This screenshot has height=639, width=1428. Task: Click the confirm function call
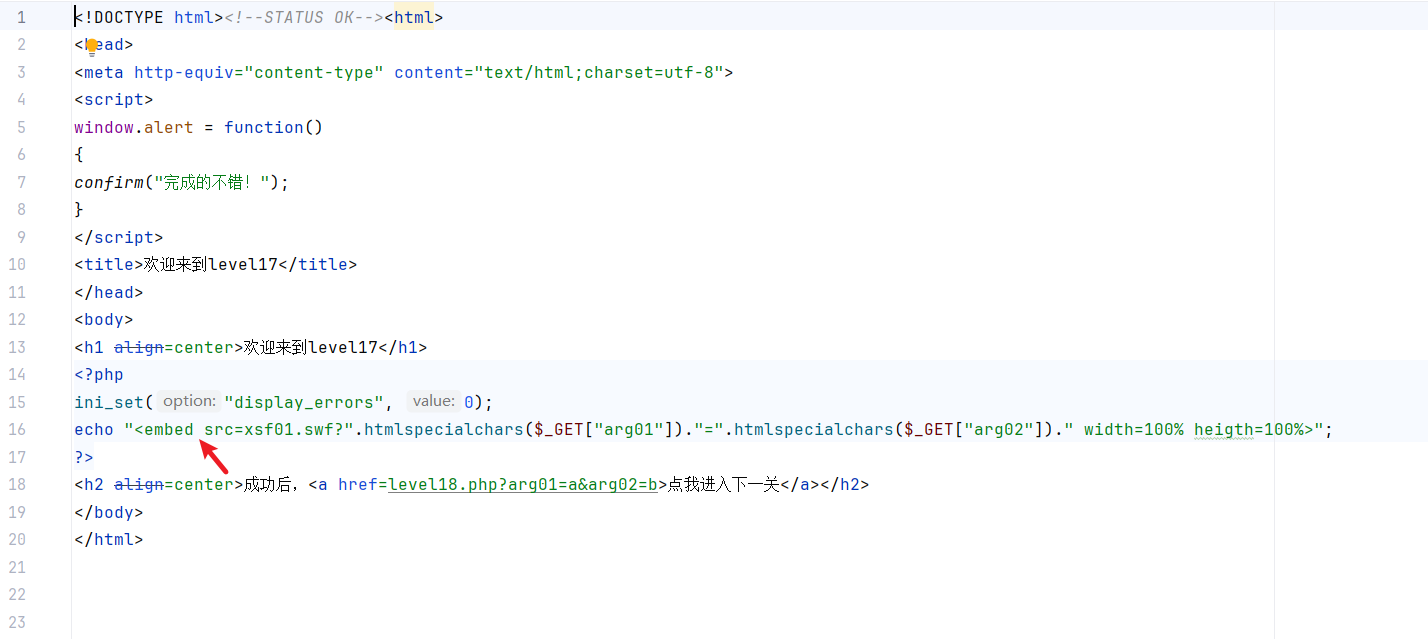[x=108, y=182]
